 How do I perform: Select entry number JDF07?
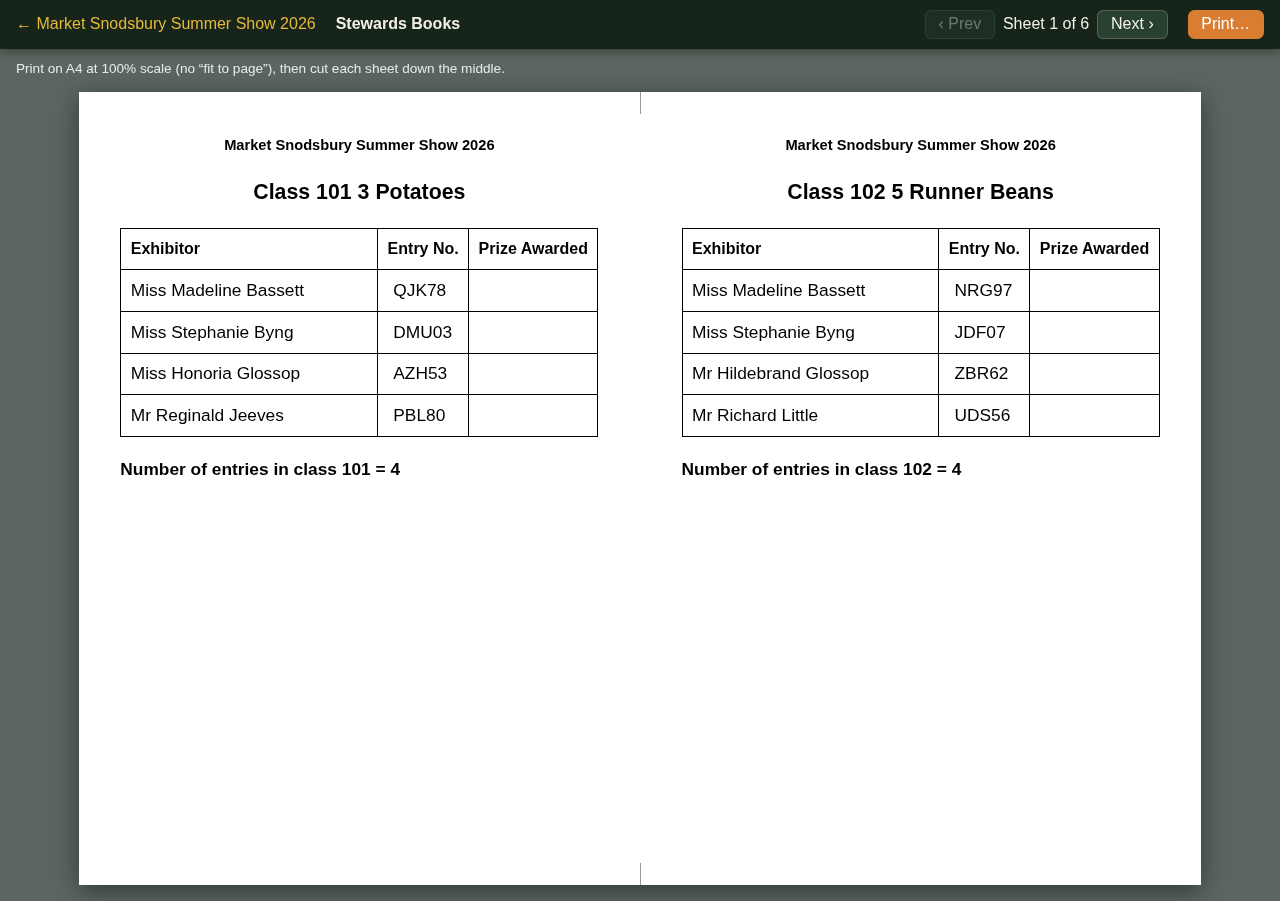click(x=980, y=333)
